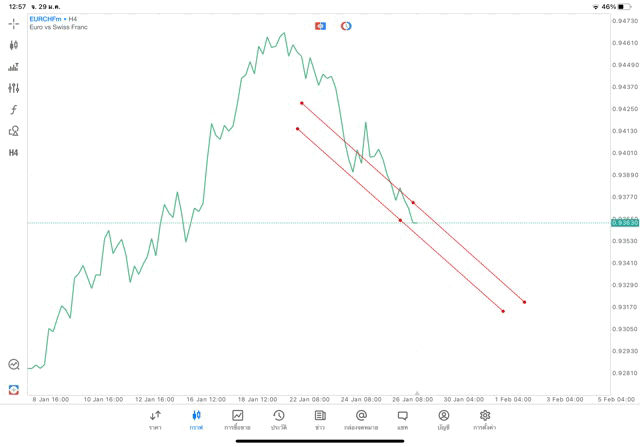The image size is (640, 447).
Task: Open the ประวัติ (History) tab
Action: 278,419
